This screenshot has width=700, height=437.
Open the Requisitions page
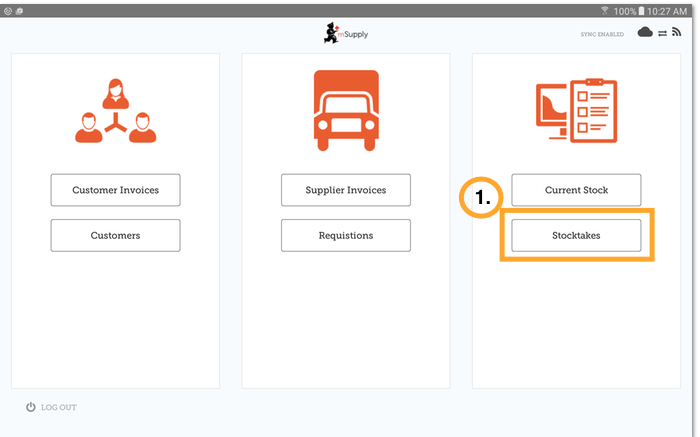click(x=345, y=235)
